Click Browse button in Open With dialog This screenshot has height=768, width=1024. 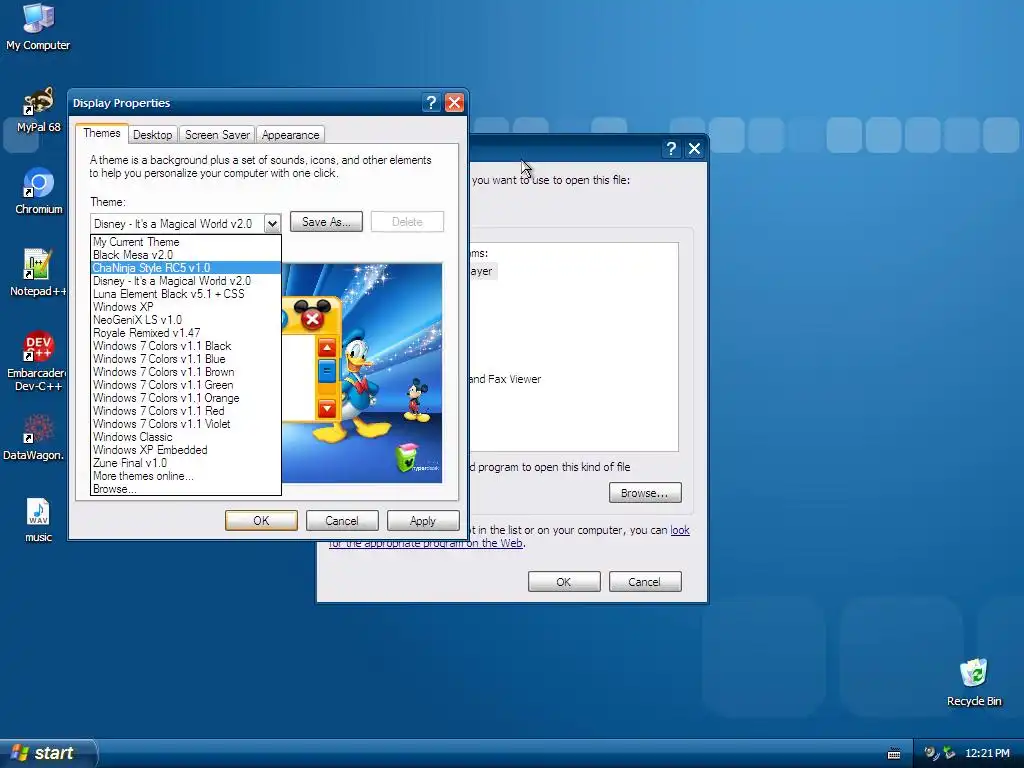point(645,492)
